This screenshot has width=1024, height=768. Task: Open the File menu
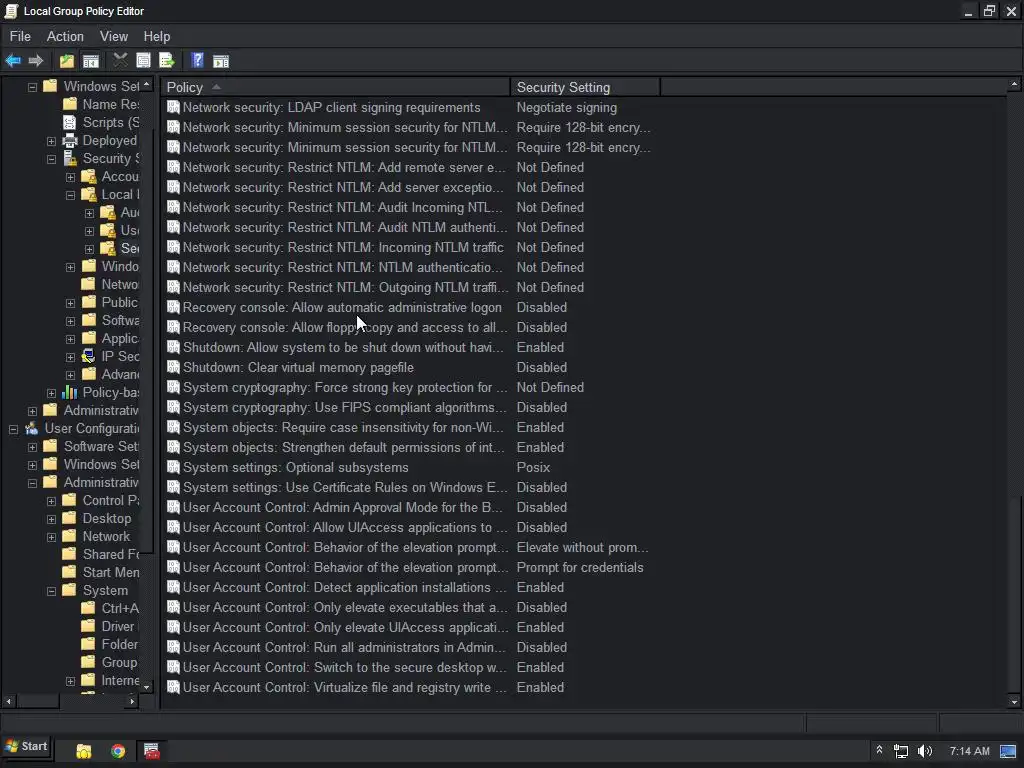[20, 37]
